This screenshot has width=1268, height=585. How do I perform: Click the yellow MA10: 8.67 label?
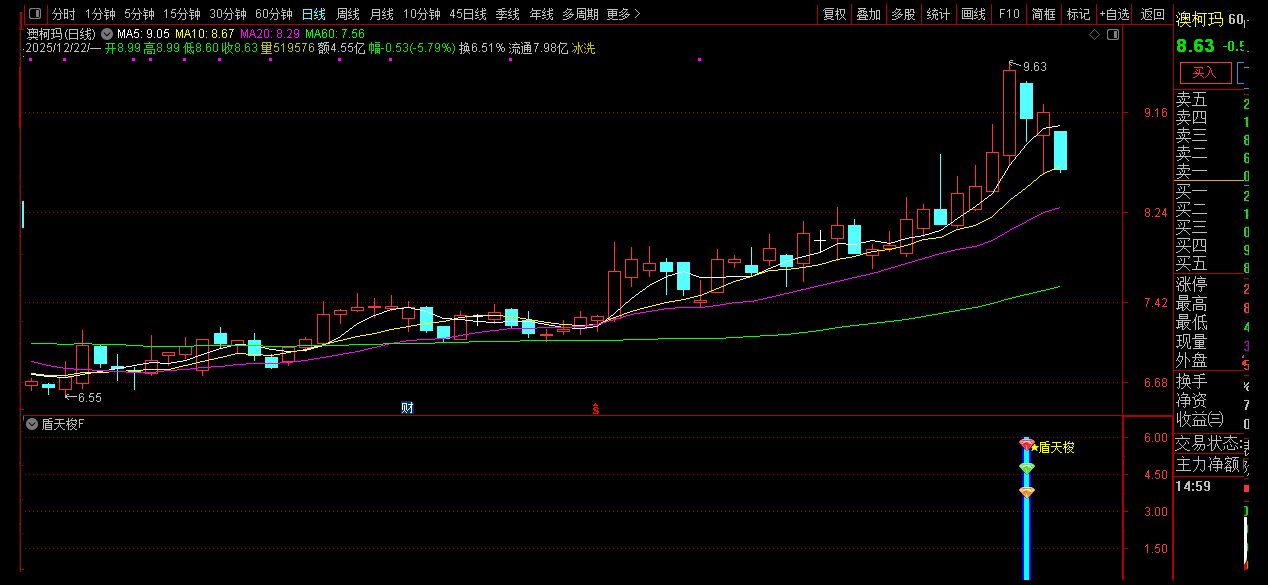204,34
